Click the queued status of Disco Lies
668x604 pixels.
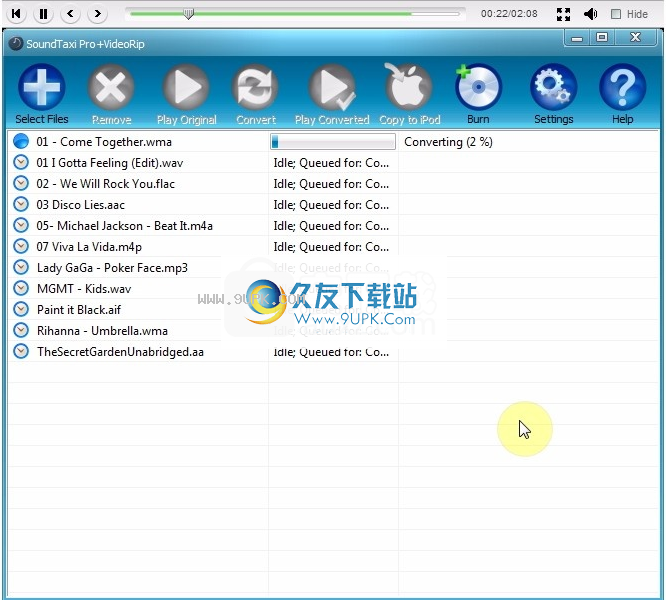coord(331,205)
